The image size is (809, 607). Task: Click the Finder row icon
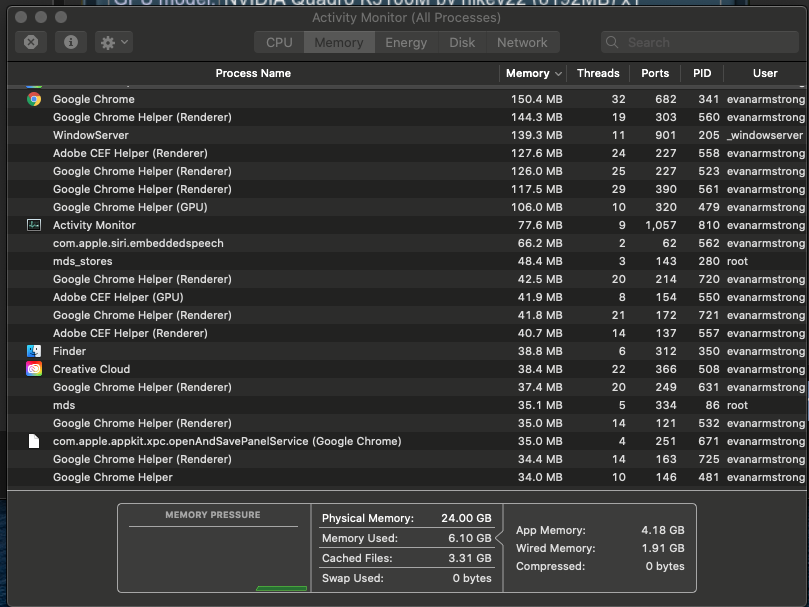click(x=34, y=351)
